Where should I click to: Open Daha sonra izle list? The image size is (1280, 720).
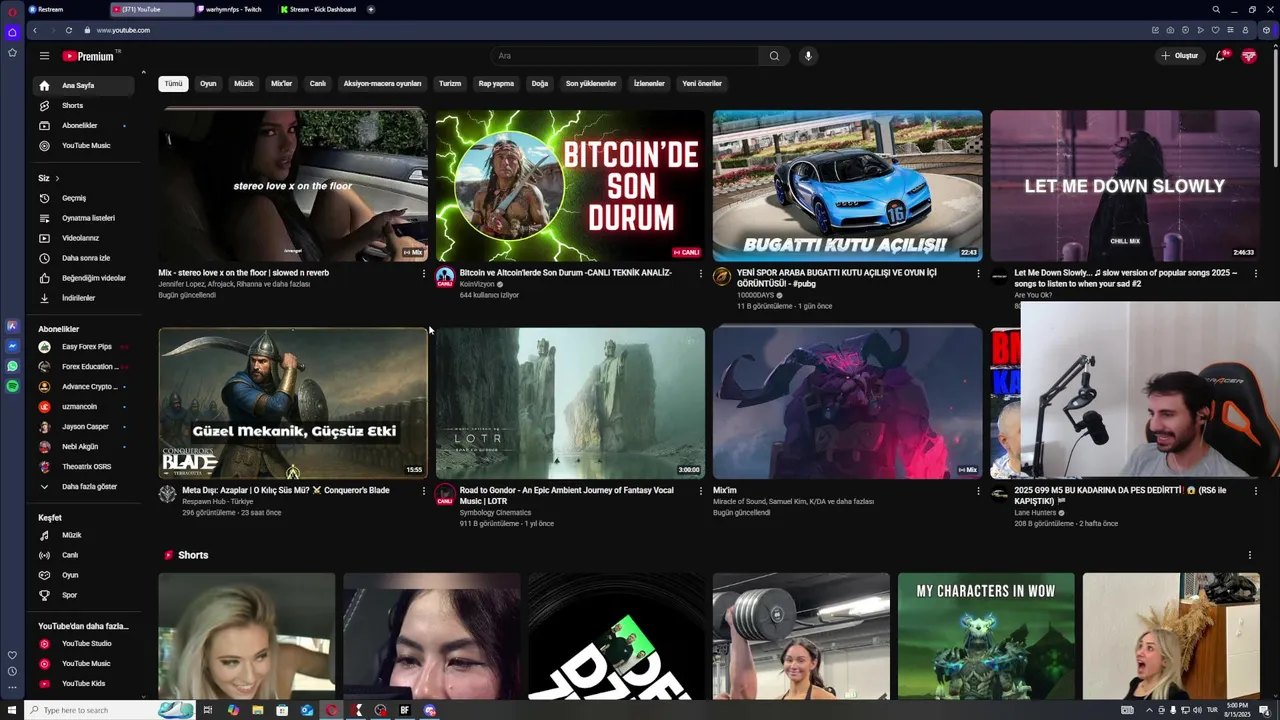click(x=84, y=258)
